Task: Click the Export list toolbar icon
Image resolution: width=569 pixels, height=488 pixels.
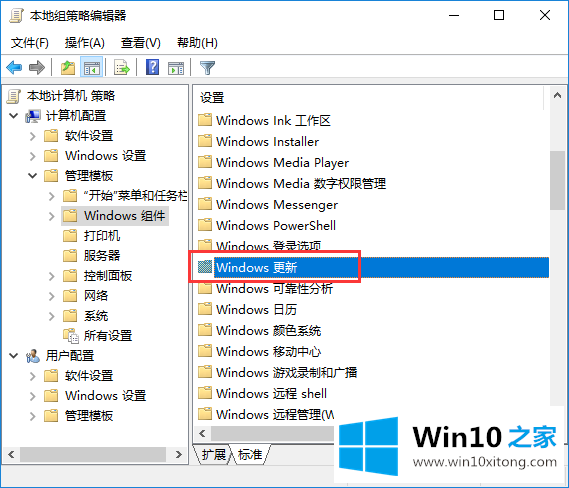Action: coord(122,67)
